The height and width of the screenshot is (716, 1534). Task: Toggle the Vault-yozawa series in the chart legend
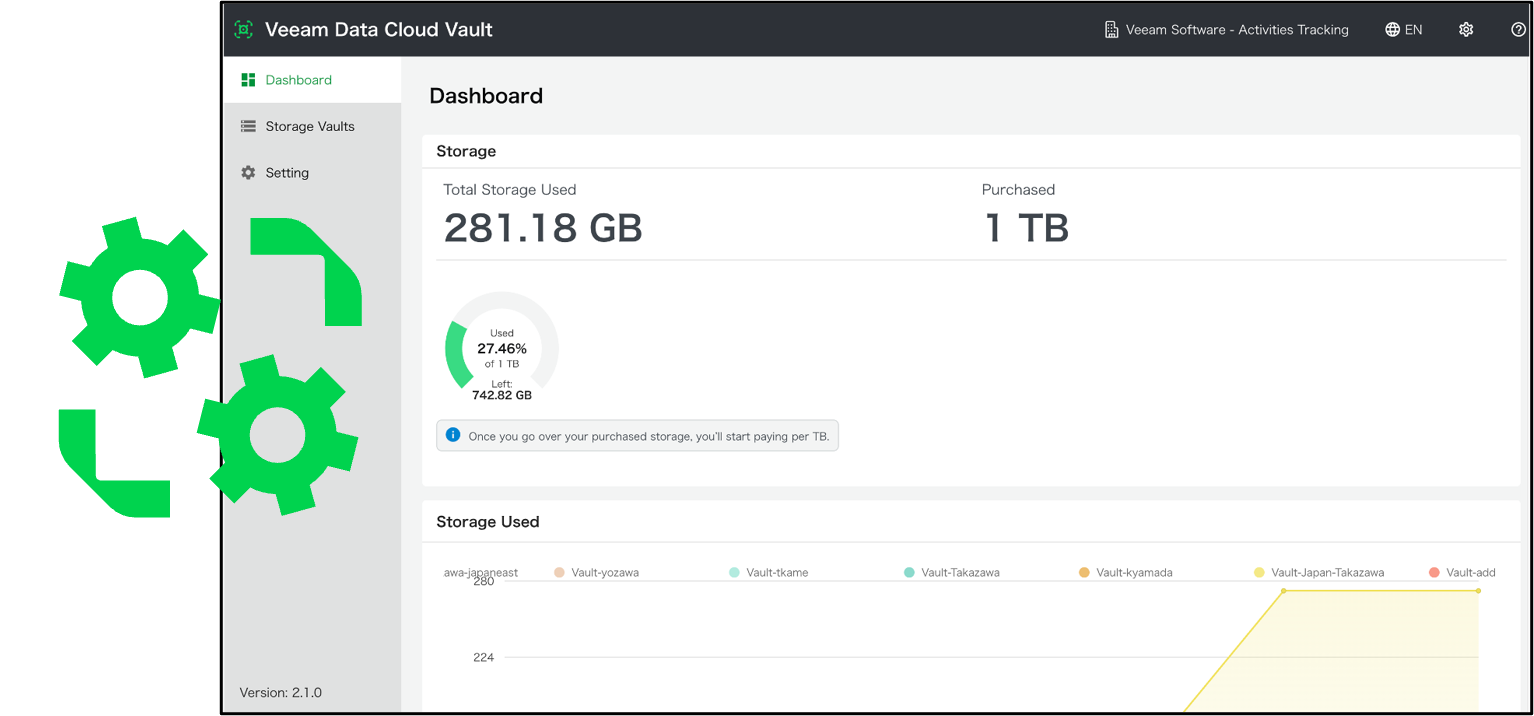point(596,572)
